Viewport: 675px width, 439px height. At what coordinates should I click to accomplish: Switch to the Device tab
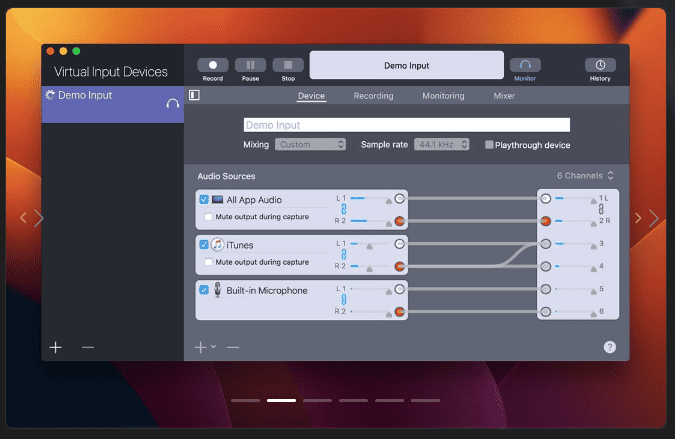(x=311, y=96)
